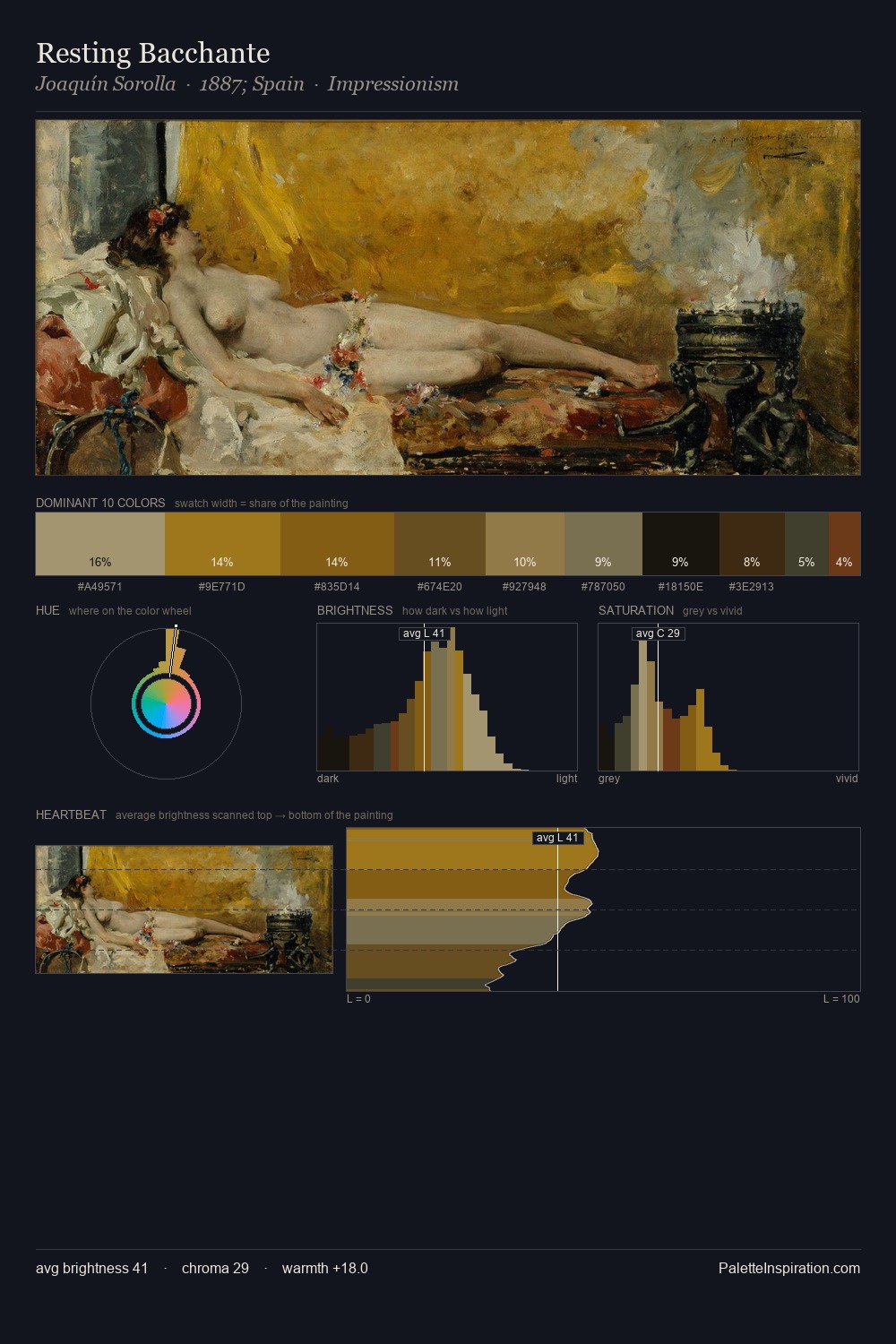Click the 'avg L 41' label in heartbeat chart
The image size is (896, 1344).
click(557, 838)
